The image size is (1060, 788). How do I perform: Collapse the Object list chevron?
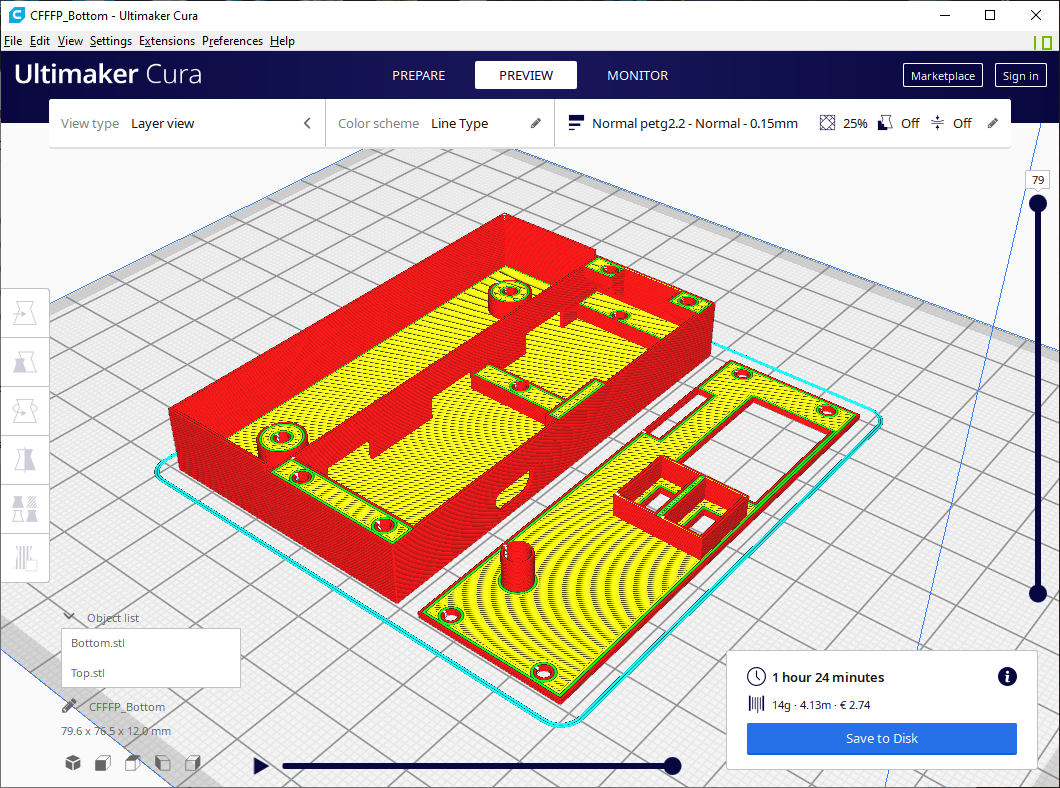point(69,616)
